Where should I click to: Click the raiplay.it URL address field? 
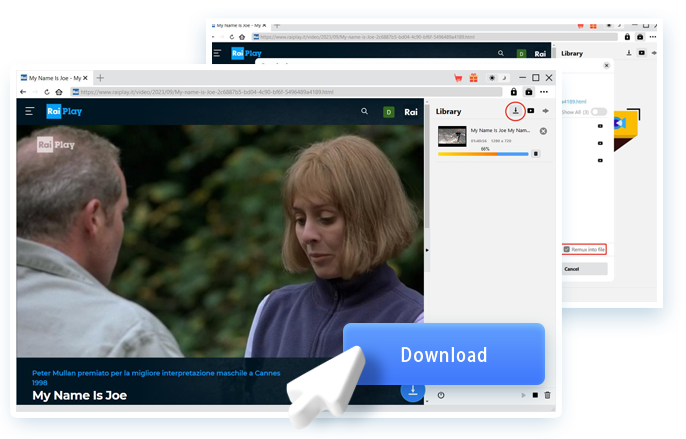[287, 92]
